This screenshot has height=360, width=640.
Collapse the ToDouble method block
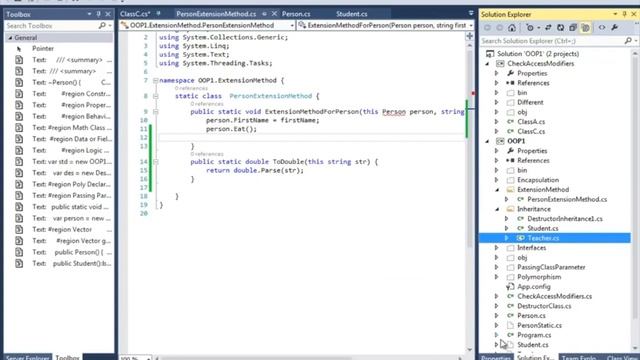[156, 162]
